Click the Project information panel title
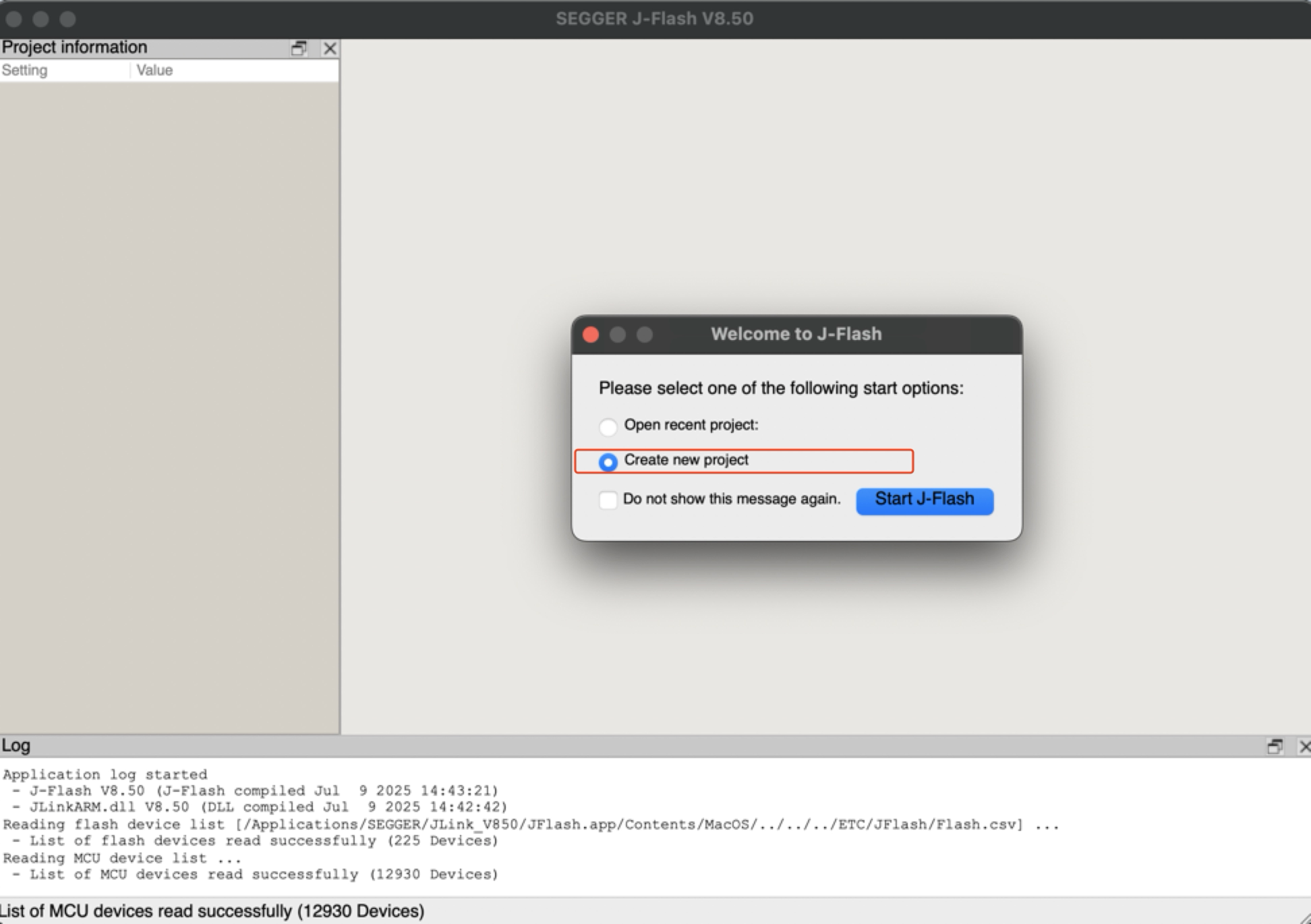Screen dimensions: 1311x924 74,47
